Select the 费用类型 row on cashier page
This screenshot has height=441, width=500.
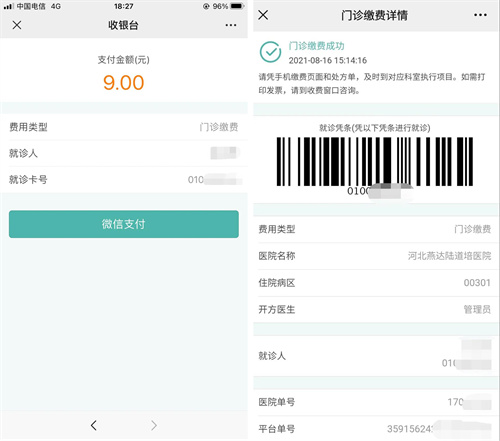124,127
